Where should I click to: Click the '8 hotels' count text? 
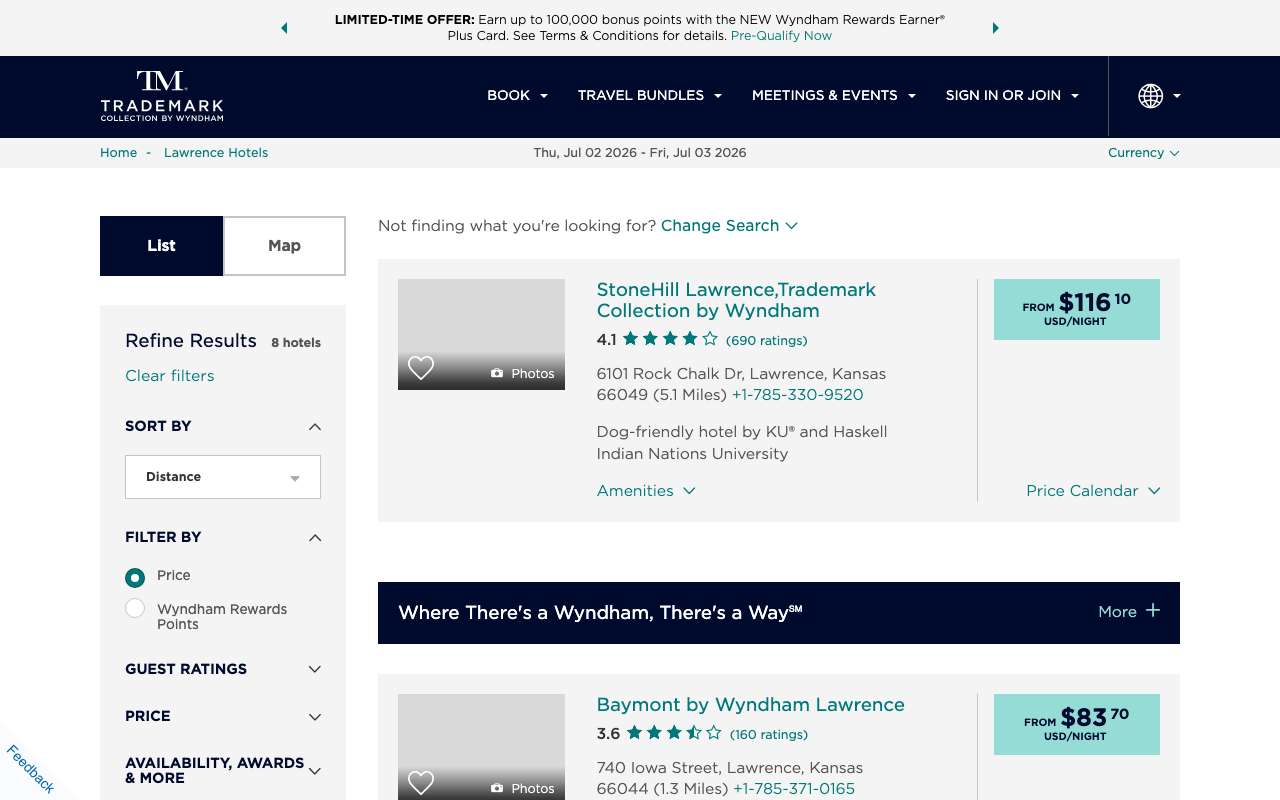(x=296, y=342)
